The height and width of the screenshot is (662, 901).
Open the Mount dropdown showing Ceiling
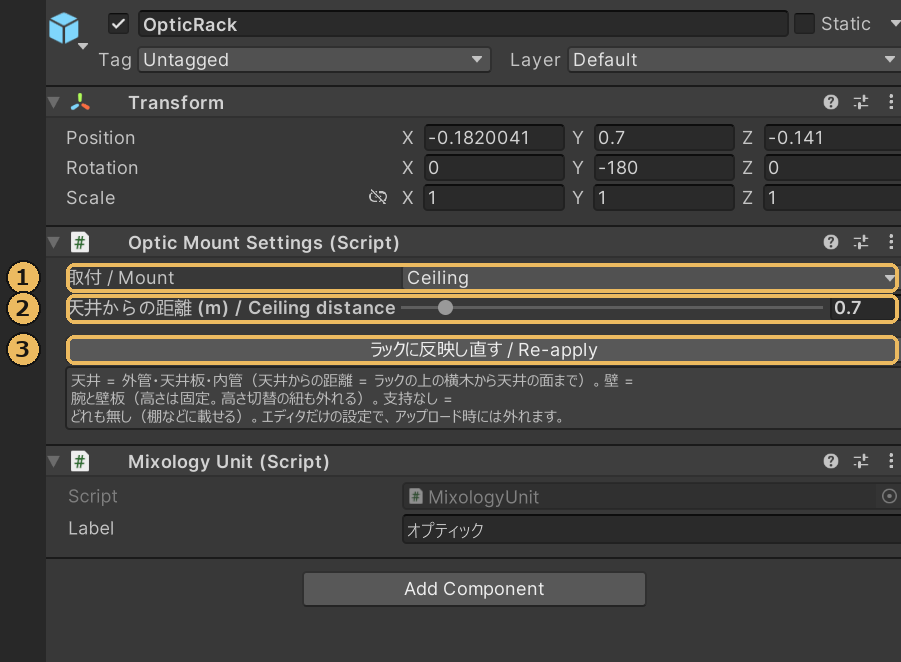coord(649,278)
